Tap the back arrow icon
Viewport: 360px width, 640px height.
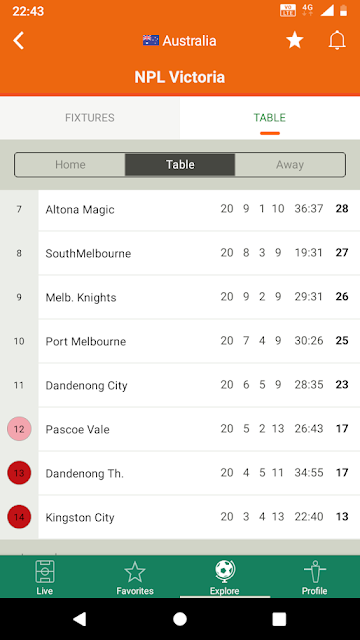(x=18, y=41)
